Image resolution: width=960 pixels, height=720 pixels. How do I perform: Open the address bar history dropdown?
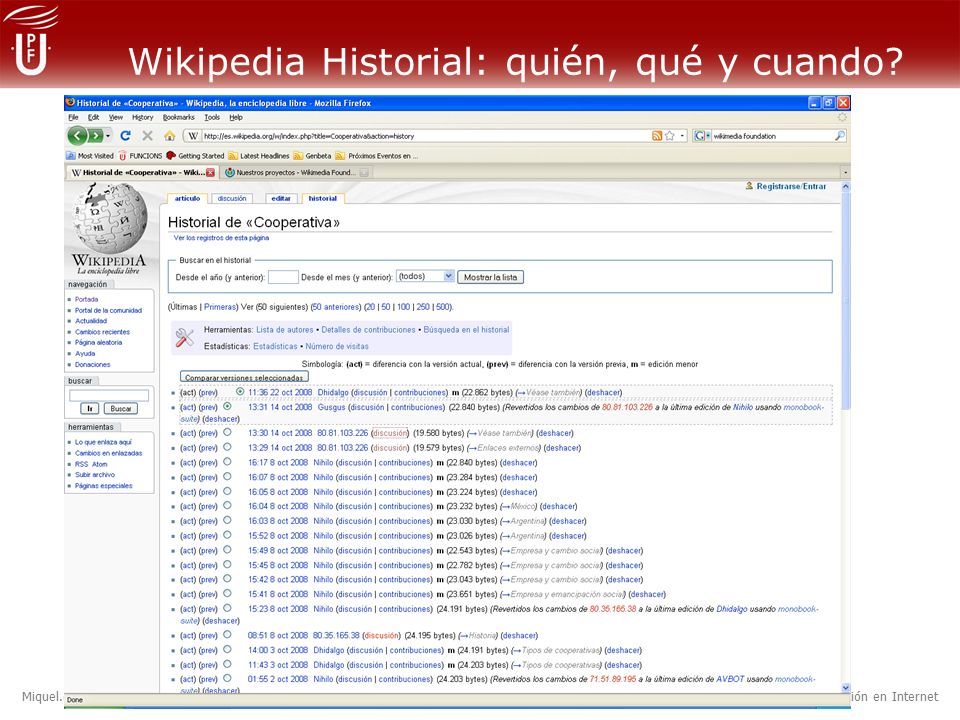683,136
